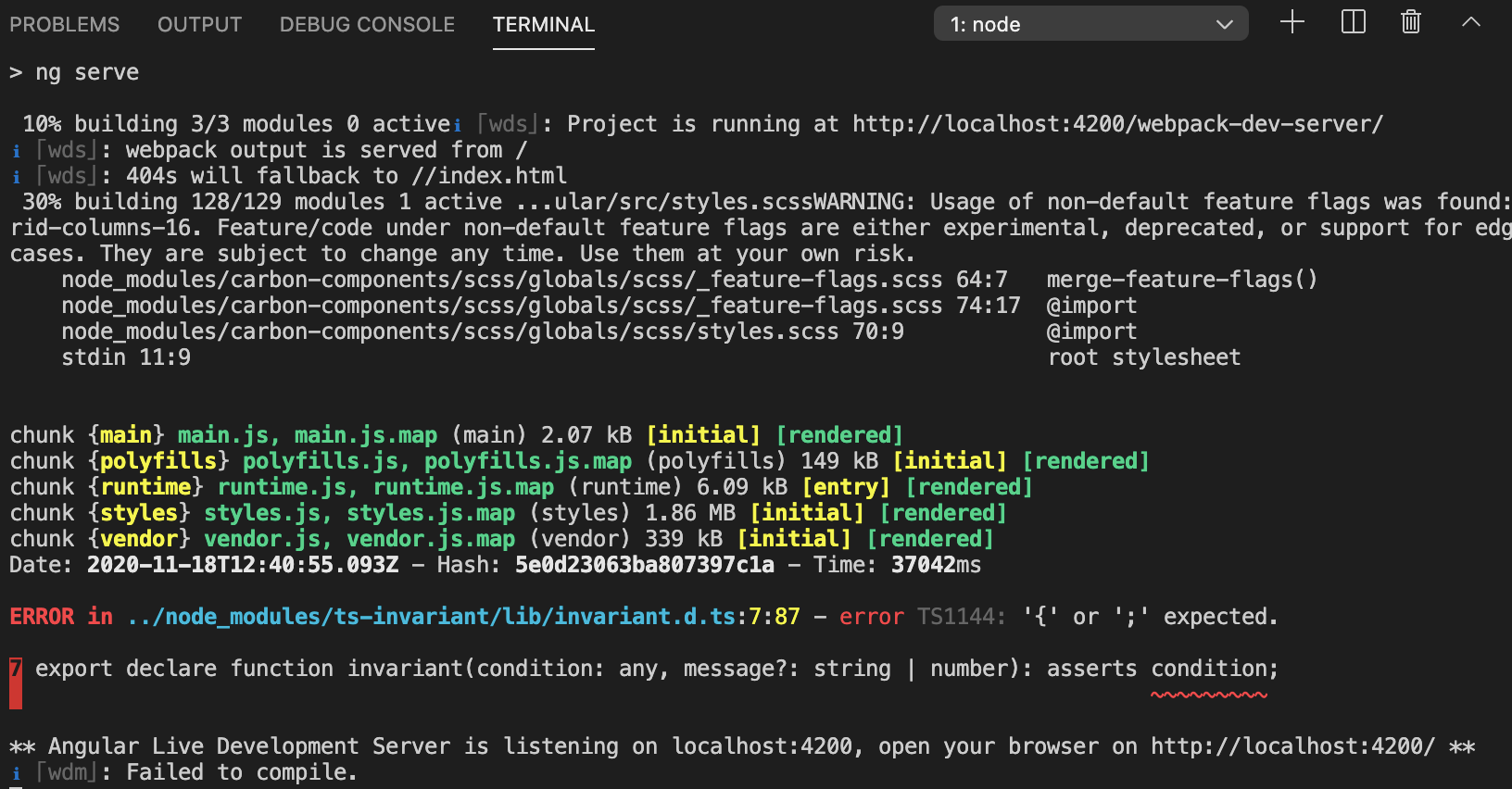Click 'root stylesheet' text
This screenshot has width=1512, height=789.
tap(1144, 357)
